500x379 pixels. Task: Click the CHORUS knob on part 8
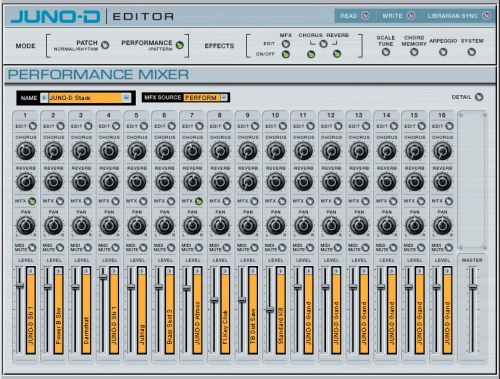pyautogui.click(x=220, y=151)
